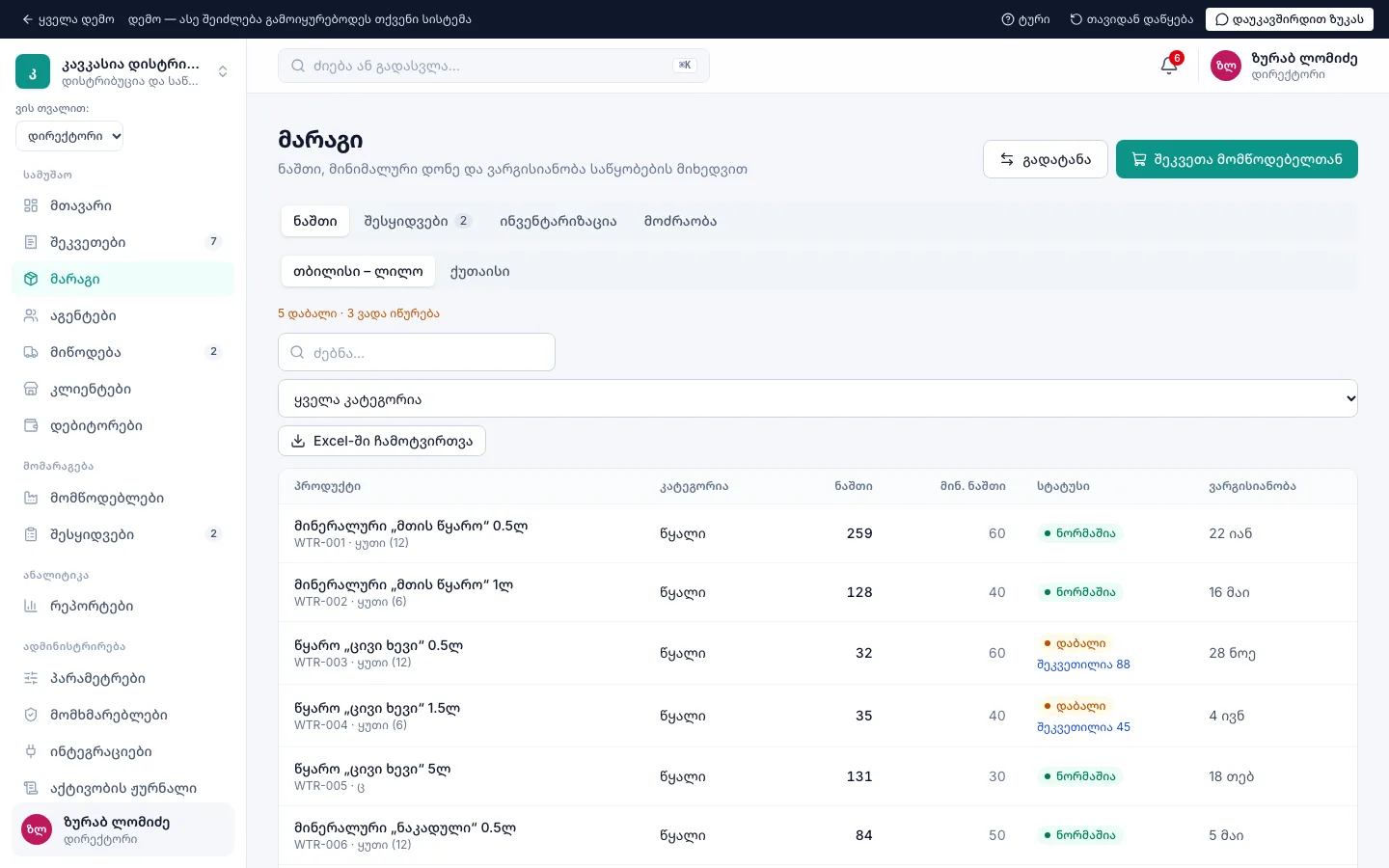Switch to the ნაშთი tab
Screen dimensions: 1389x868
tap(315, 221)
